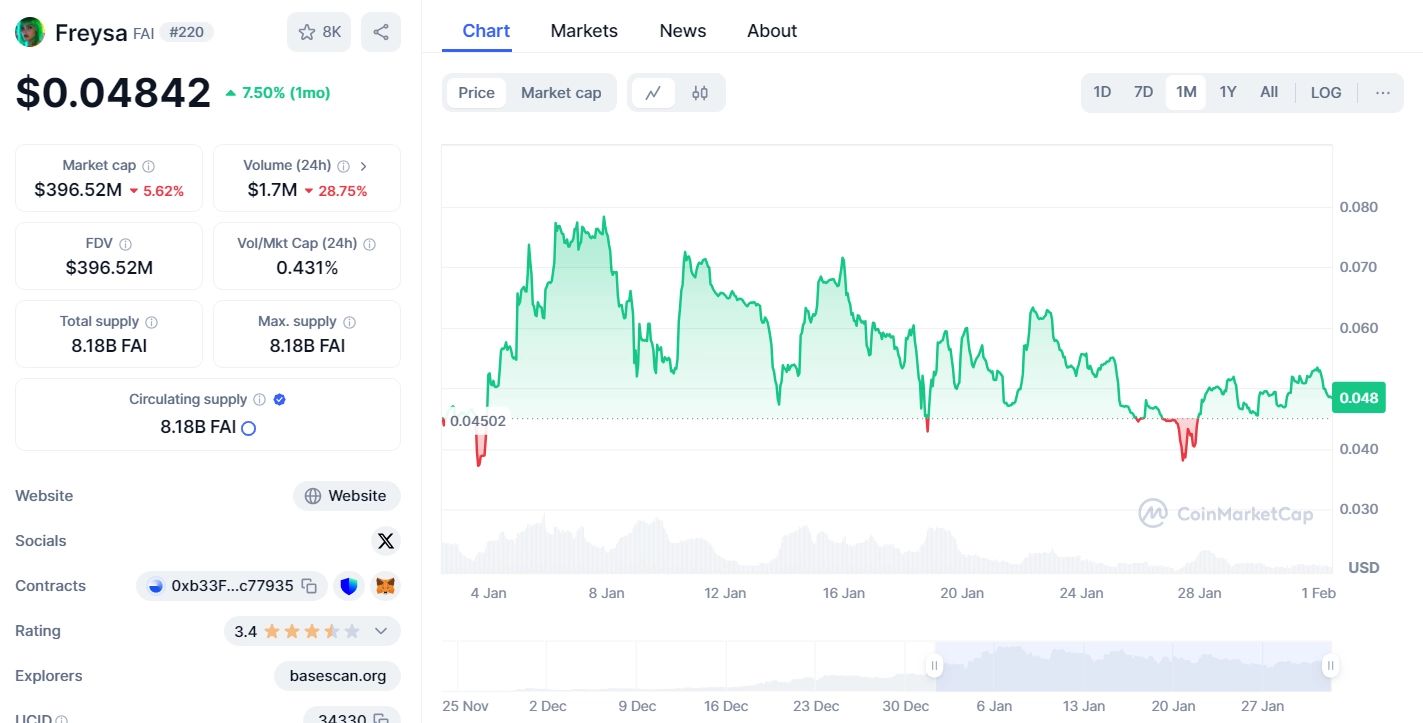This screenshot has height=723, width=1423.
Task: Open basescan.org explorer link
Action: click(337, 676)
